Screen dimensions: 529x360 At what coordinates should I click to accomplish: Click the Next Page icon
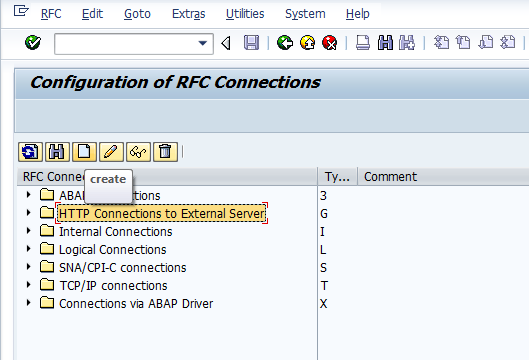tap(485, 43)
